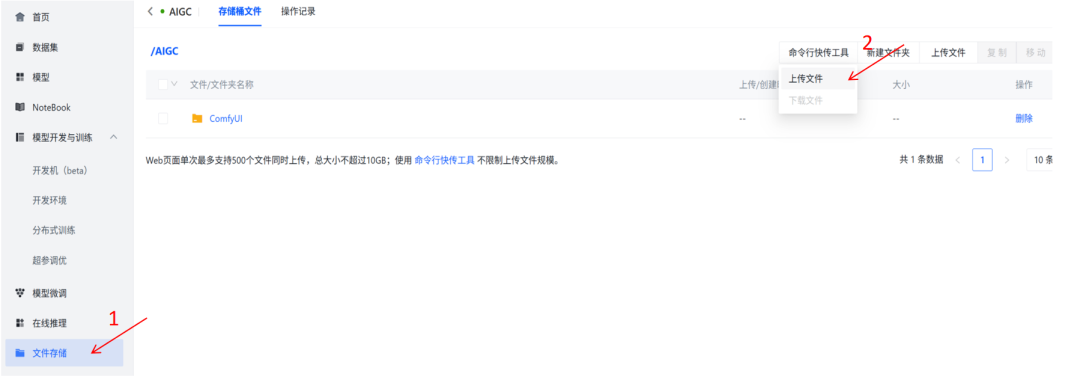
Task: Click the 上传文件 toolbar button
Action: click(948, 52)
